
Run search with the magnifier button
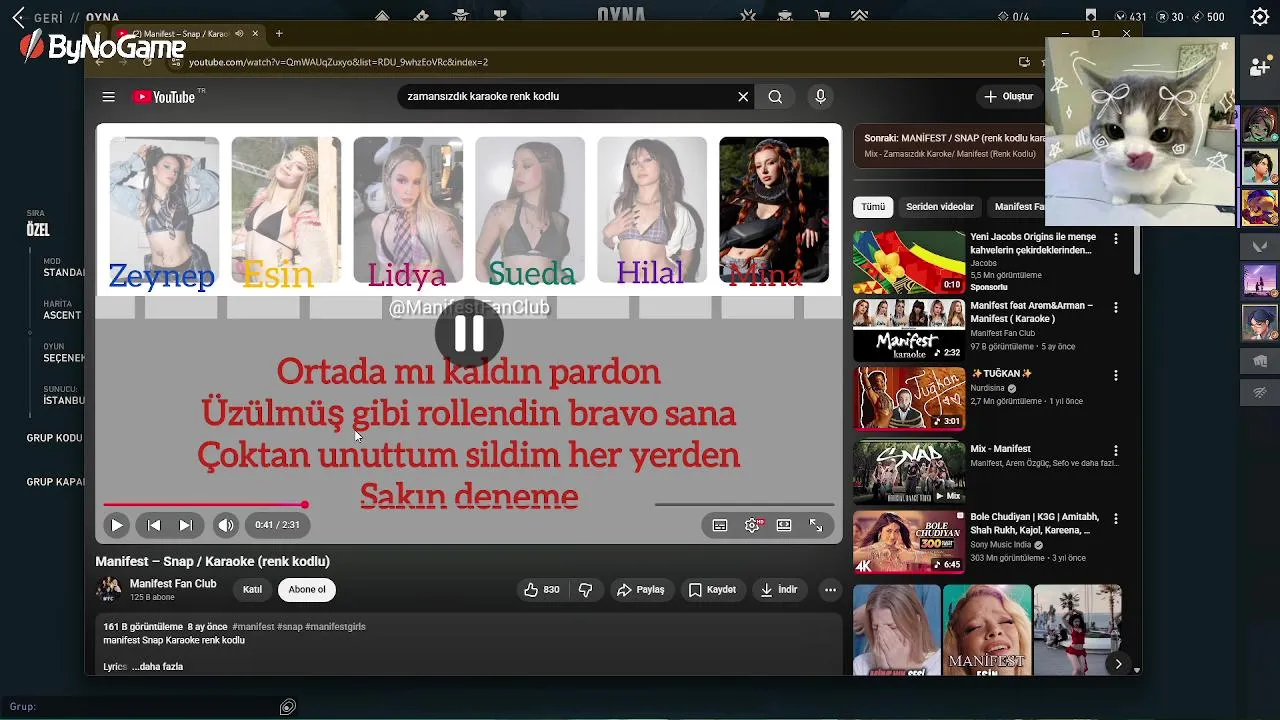pyautogui.click(x=775, y=97)
